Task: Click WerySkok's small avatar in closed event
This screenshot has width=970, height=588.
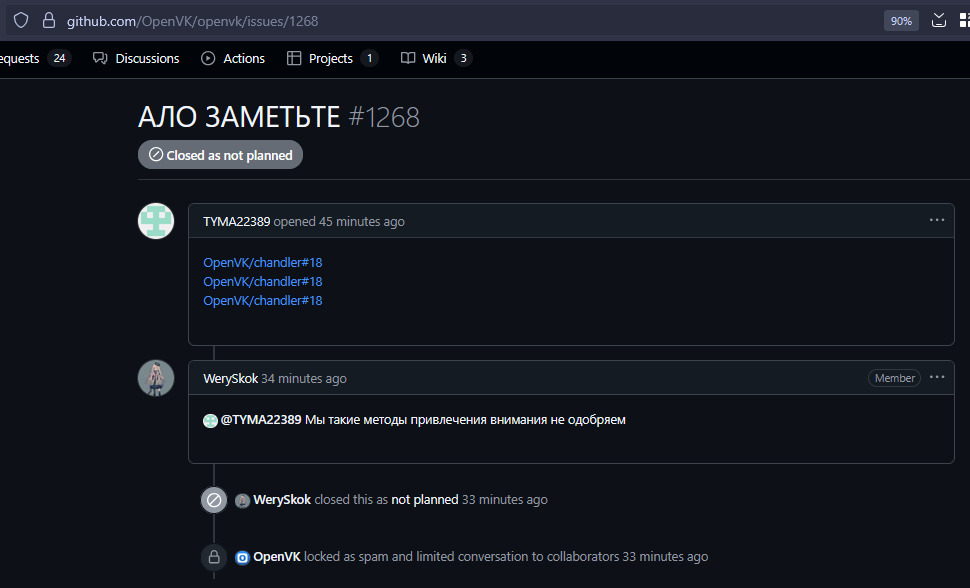Action: (242, 501)
